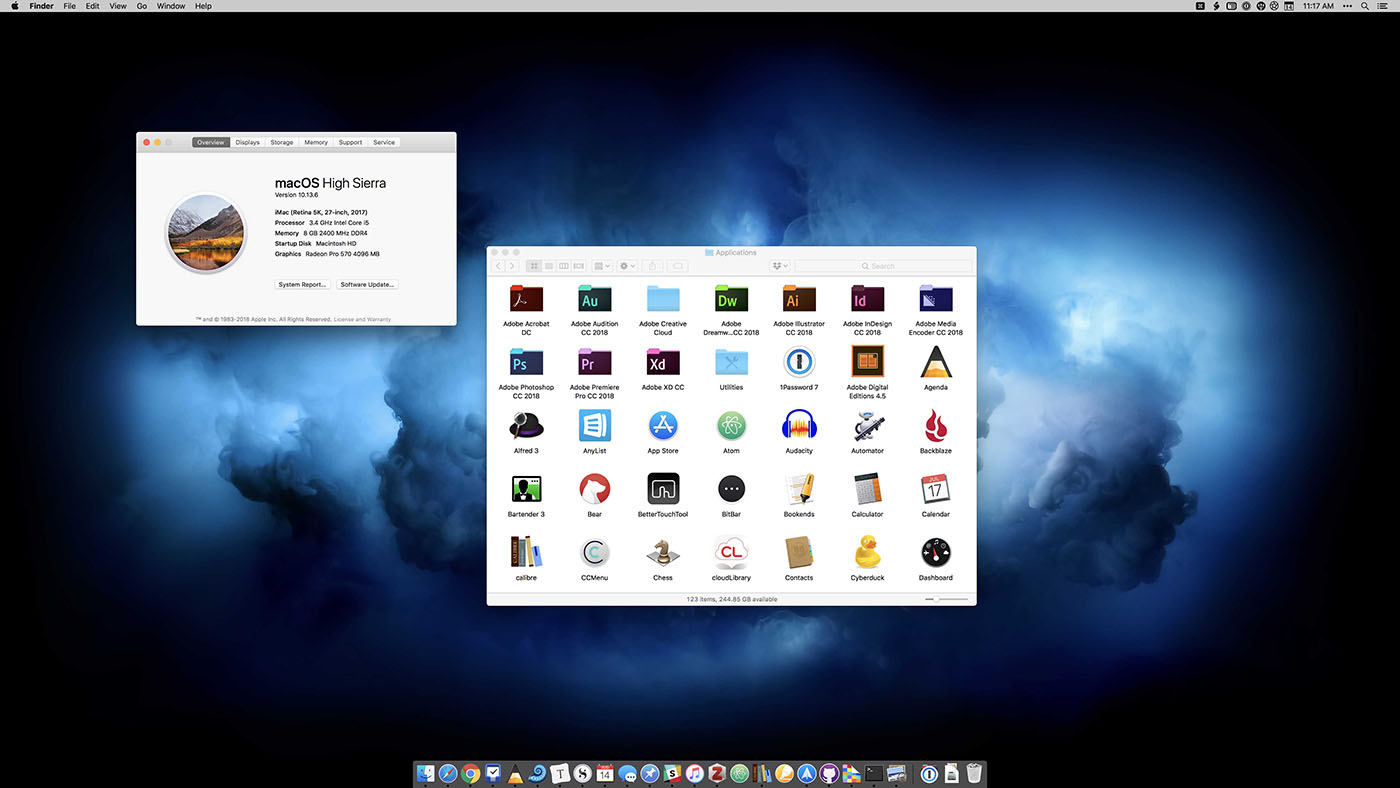Select Adobe Premiere Pro CC 2018

[x=594, y=362]
